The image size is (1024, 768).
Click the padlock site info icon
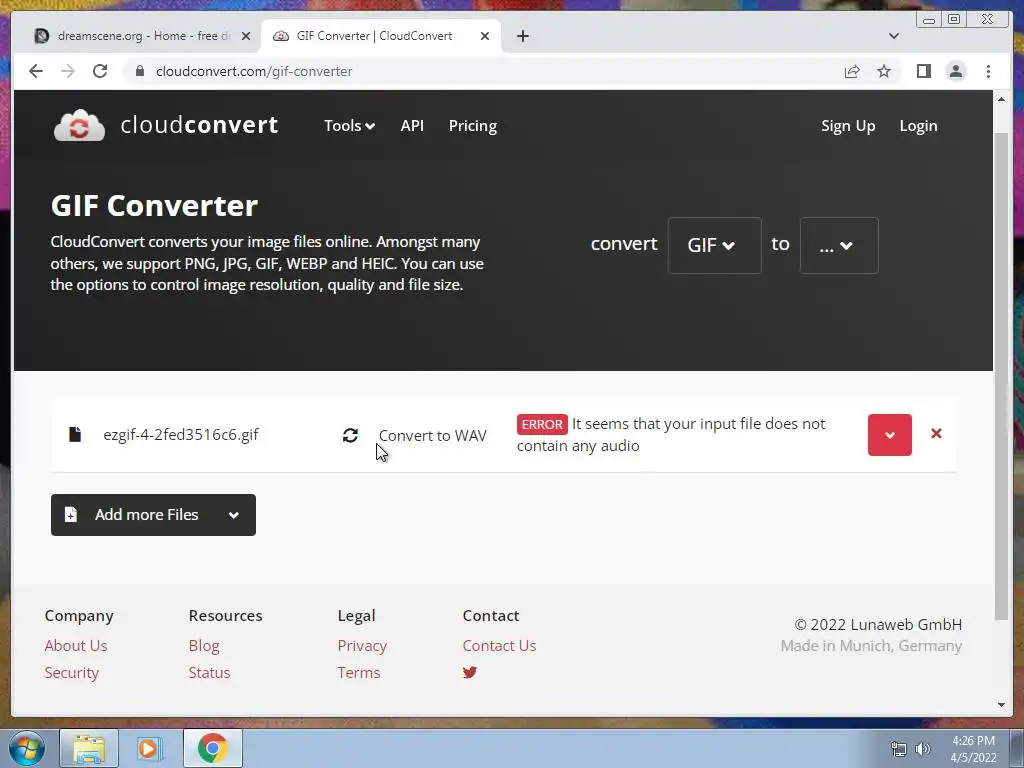(139, 71)
